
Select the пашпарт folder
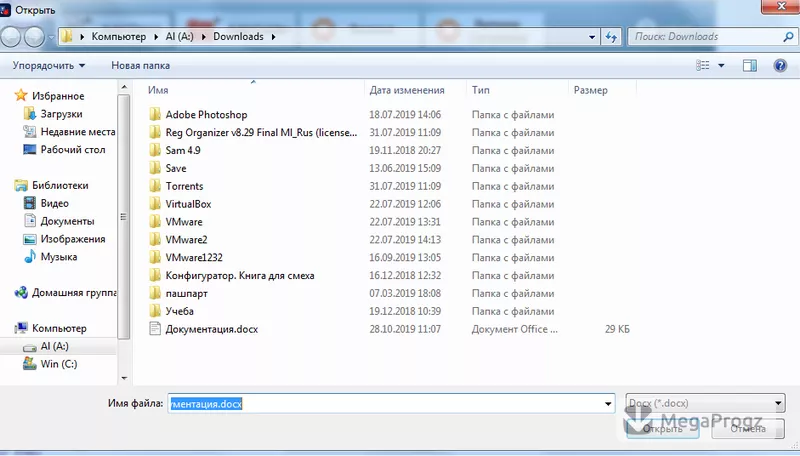187,293
